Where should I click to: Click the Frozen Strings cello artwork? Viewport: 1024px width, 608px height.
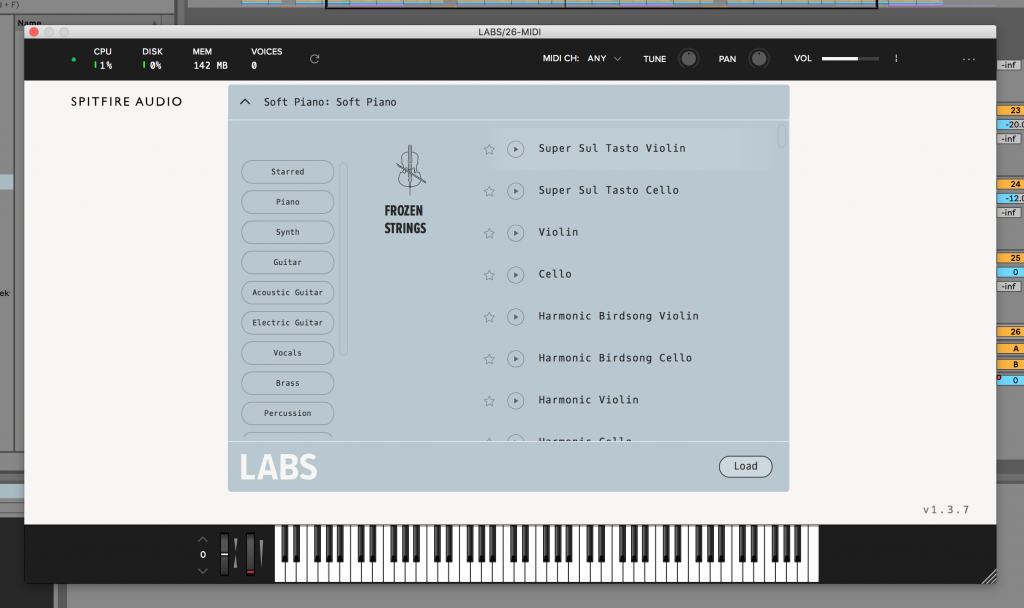point(410,169)
